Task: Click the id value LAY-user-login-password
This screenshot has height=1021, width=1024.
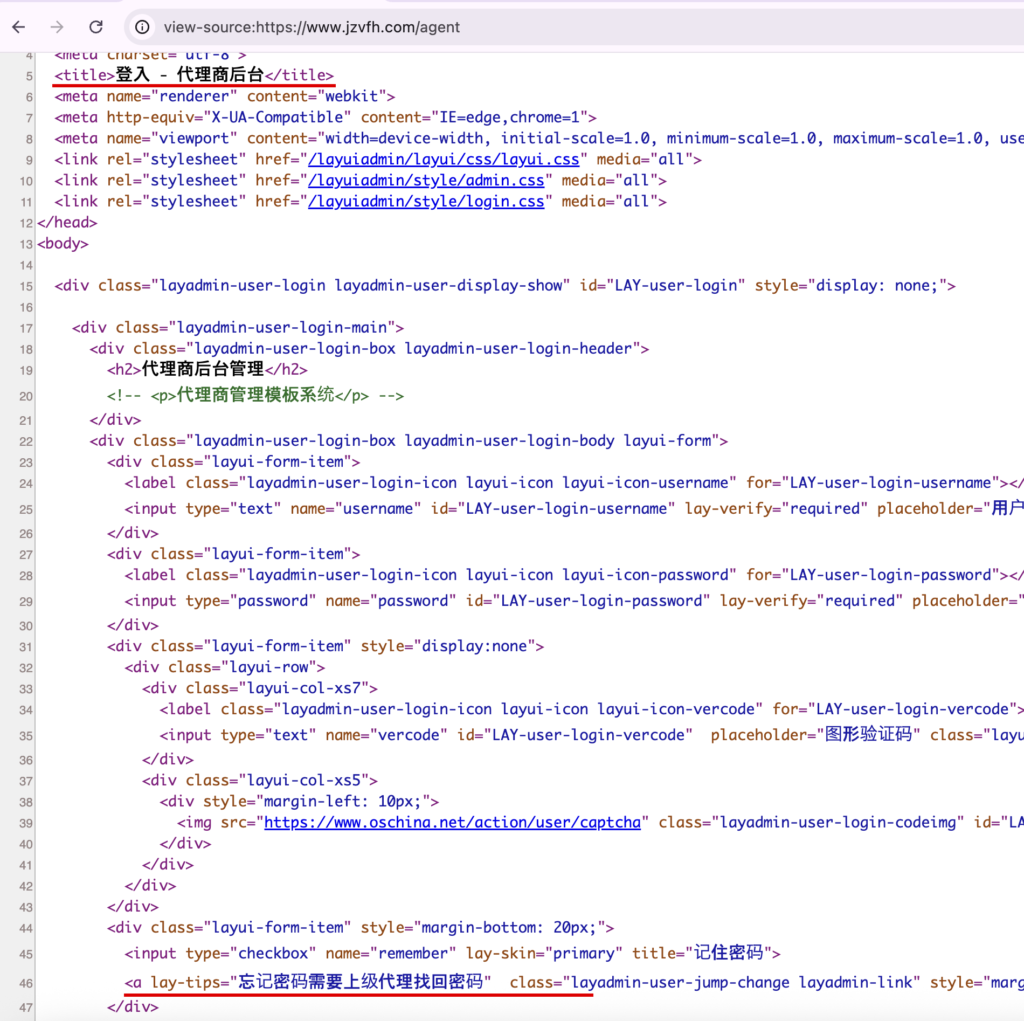Action: (x=601, y=600)
